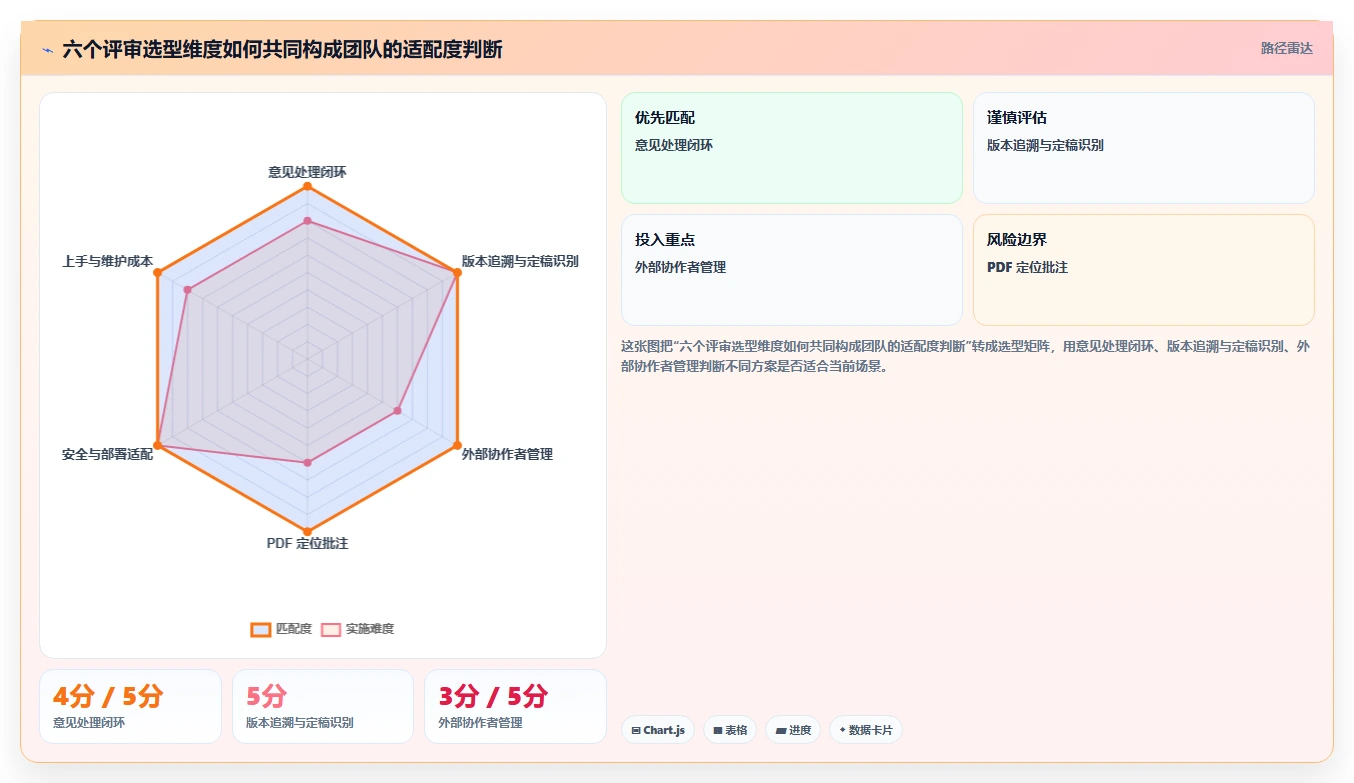Viewport: 1354px width, 783px height.
Task: Click the pink 实施难度 point on 外部协作者管理 axis
Action: point(397,410)
